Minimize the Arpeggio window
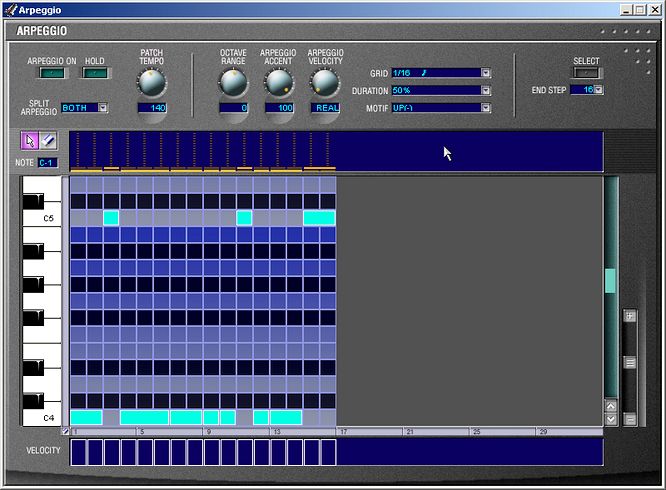Image resolution: width=666 pixels, height=490 pixels. [626, 10]
